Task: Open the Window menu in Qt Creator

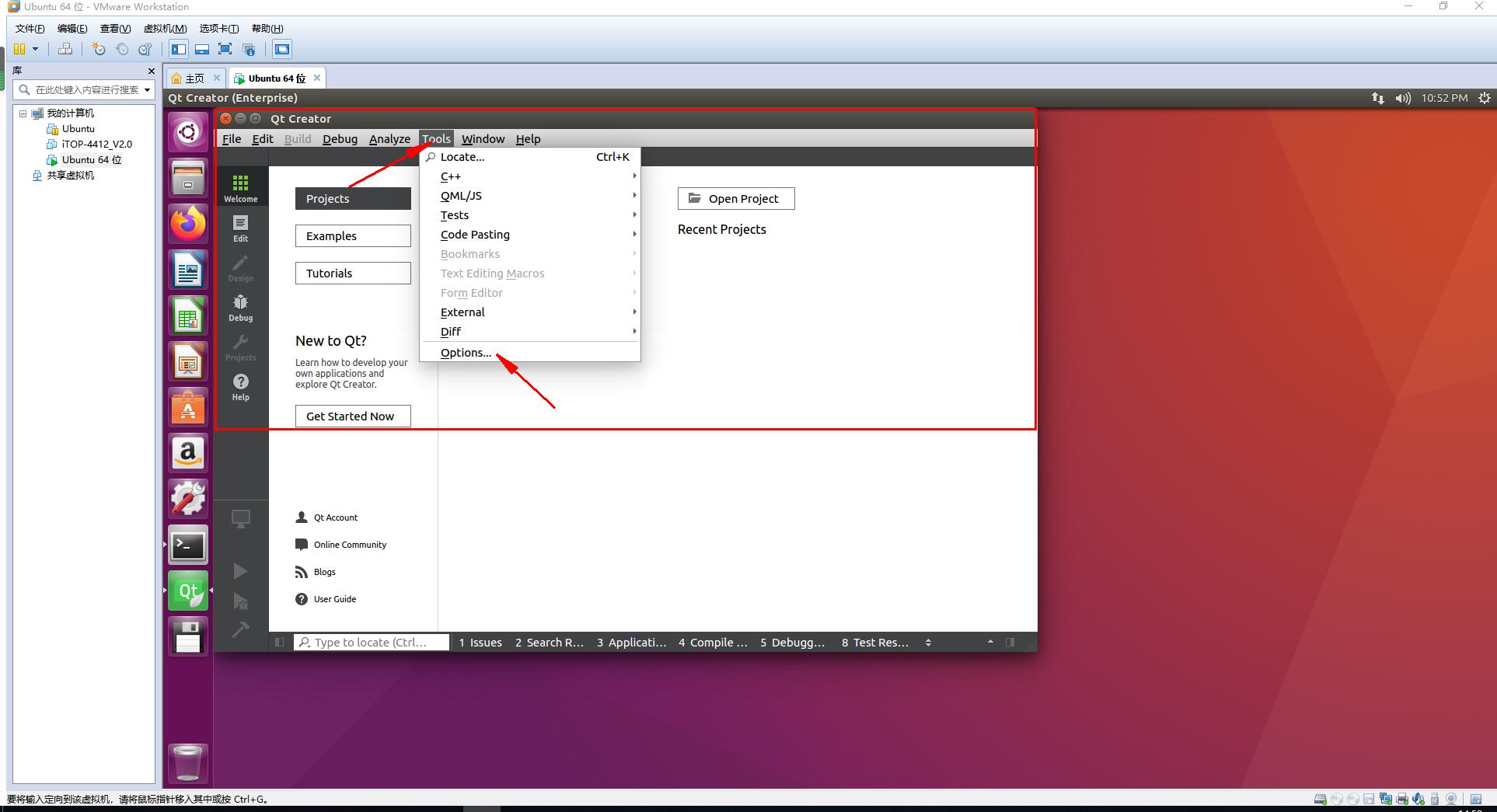Action: coord(483,139)
